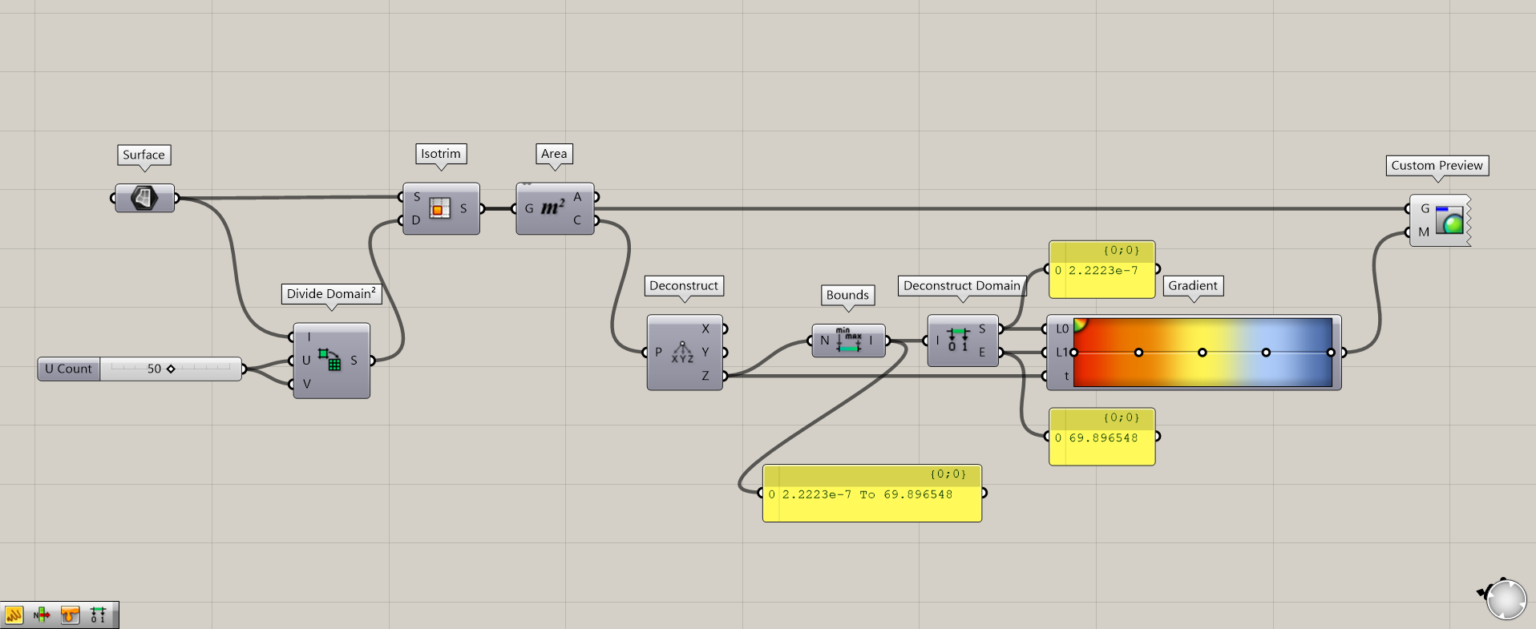
Task: Select the middle yellow gradient grip
Action: 1202,352
